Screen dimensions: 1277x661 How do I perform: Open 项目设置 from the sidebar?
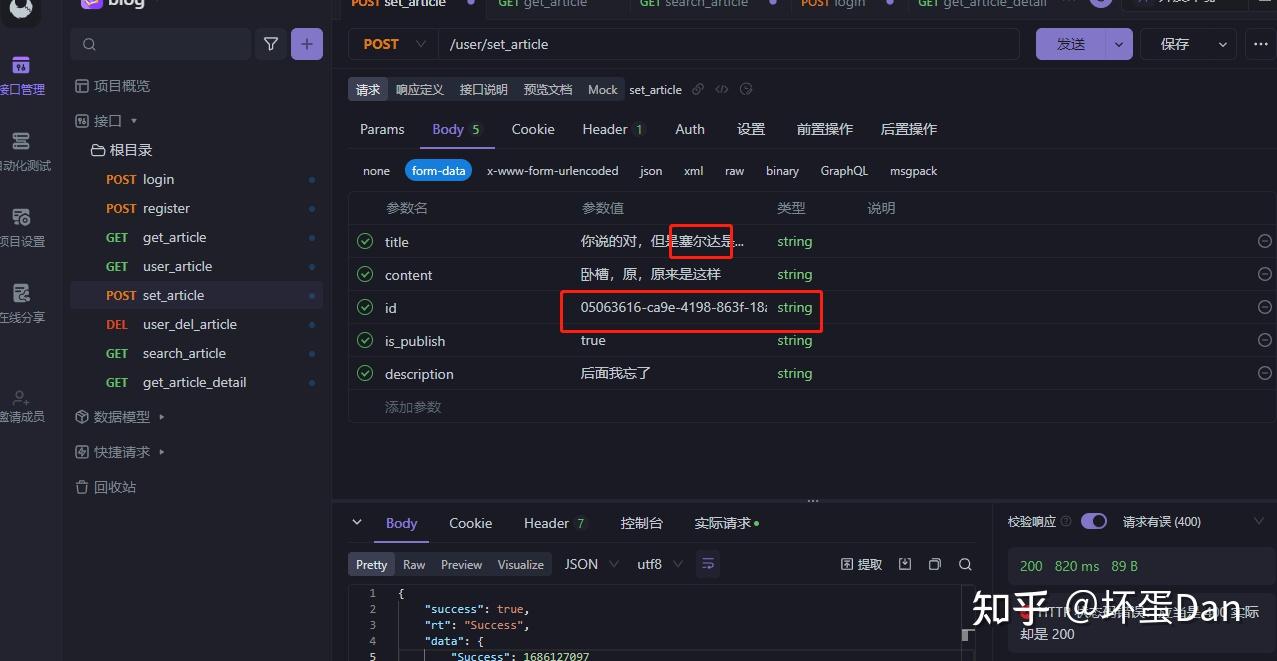(22, 225)
